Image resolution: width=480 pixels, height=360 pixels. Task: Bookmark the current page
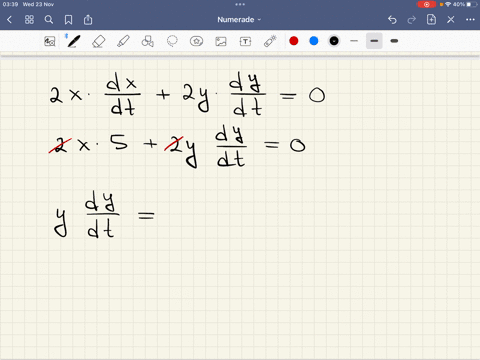pyautogui.click(x=68, y=20)
